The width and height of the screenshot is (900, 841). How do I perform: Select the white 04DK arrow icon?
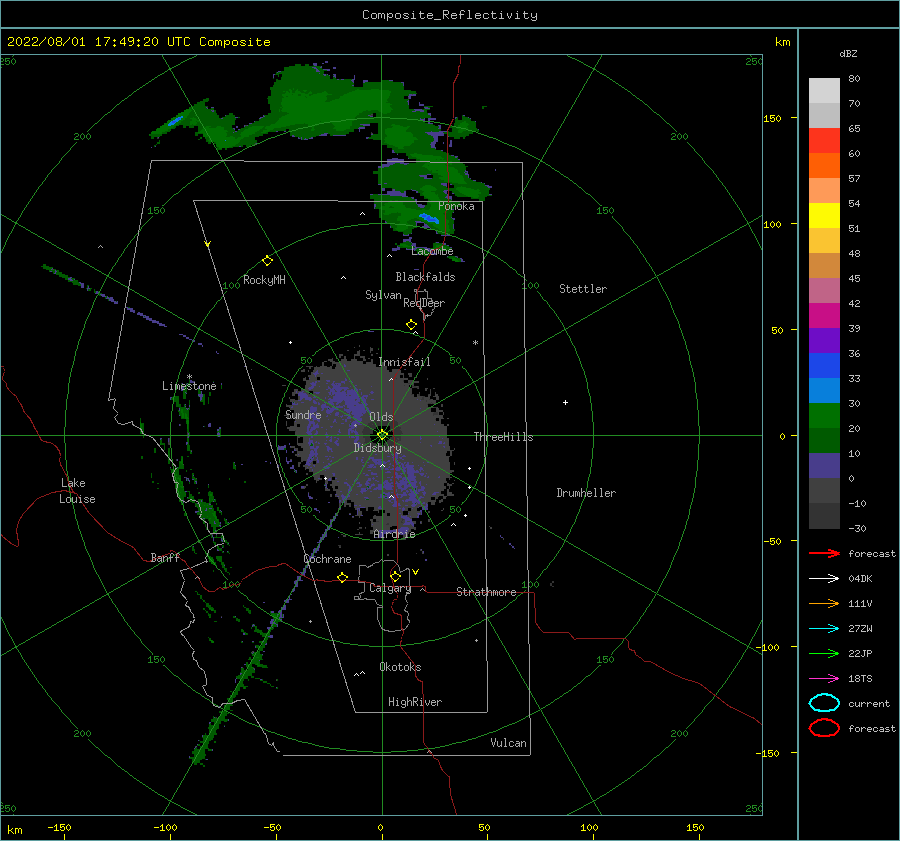click(x=824, y=578)
